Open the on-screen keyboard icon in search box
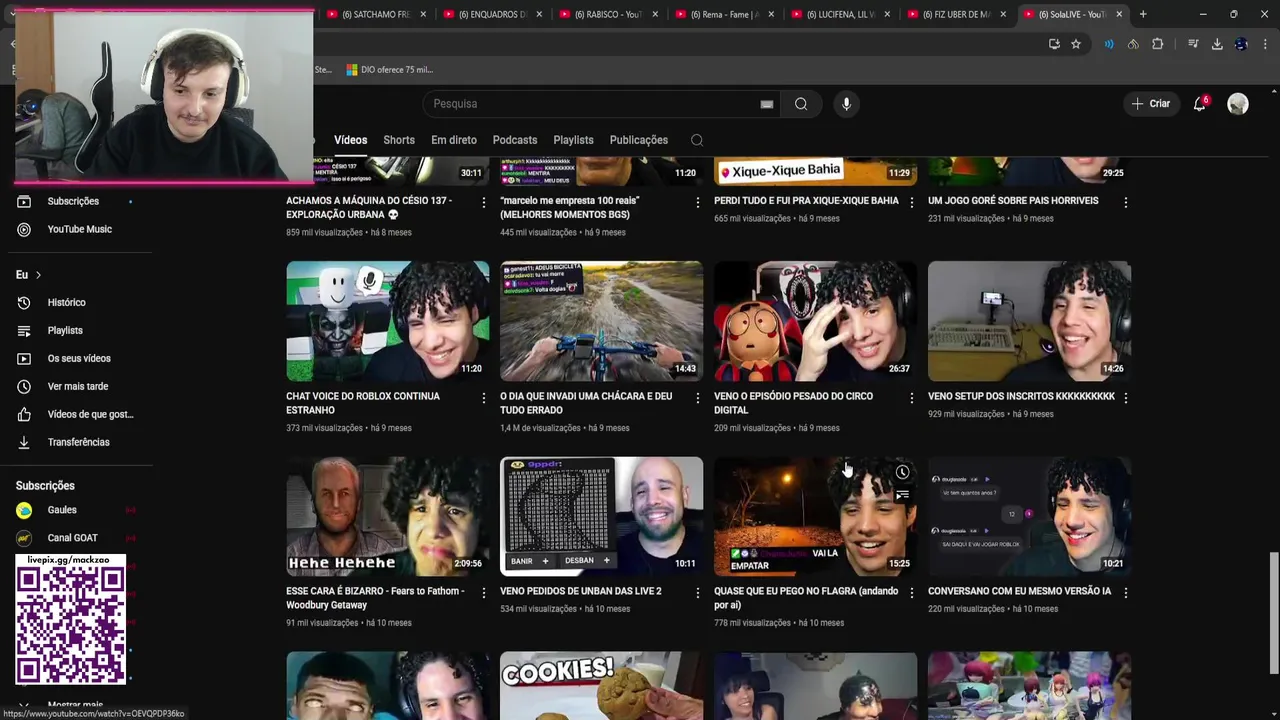Viewport: 1280px width, 720px height. [x=767, y=104]
